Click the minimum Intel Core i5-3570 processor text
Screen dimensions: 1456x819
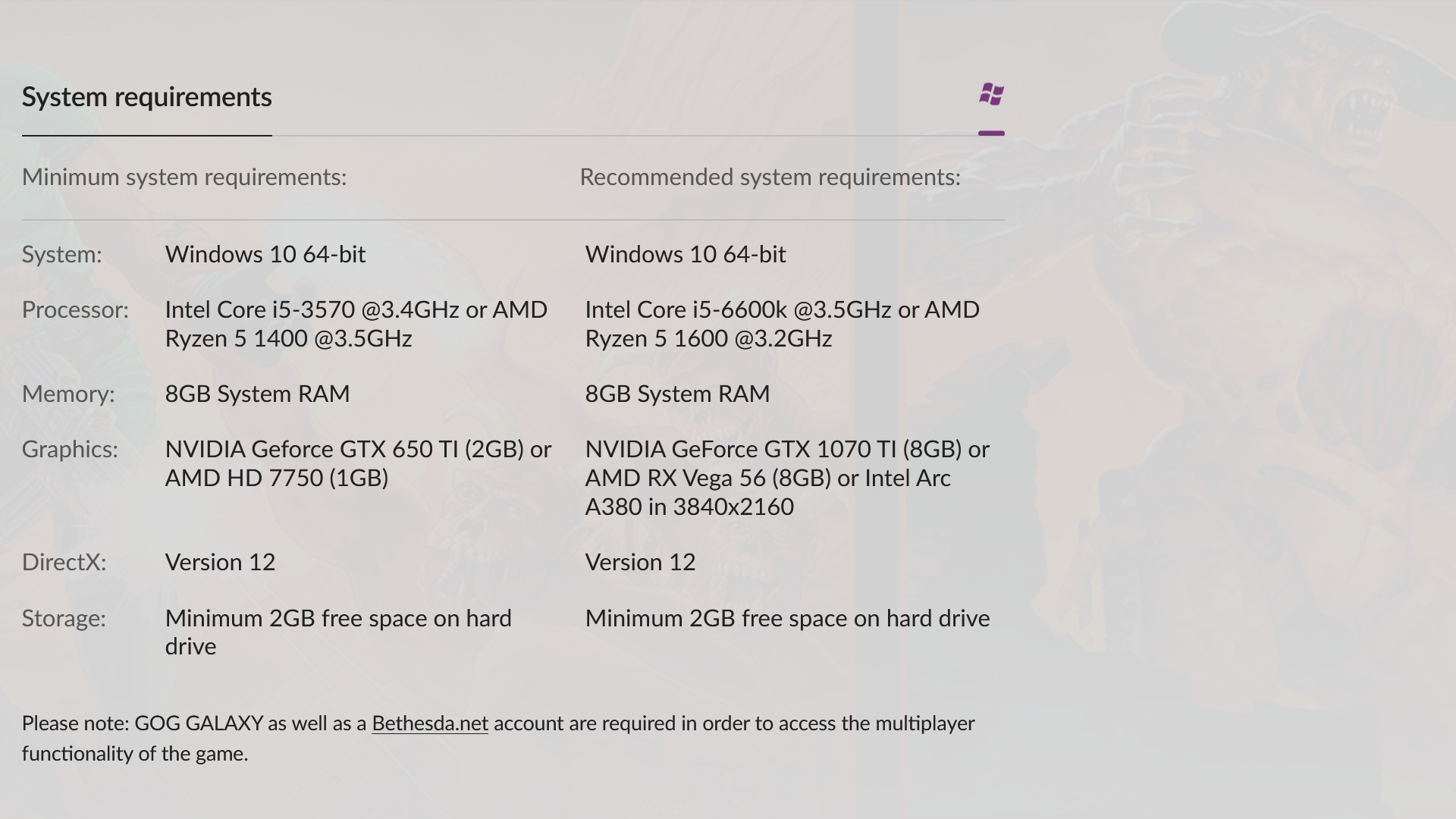(356, 324)
